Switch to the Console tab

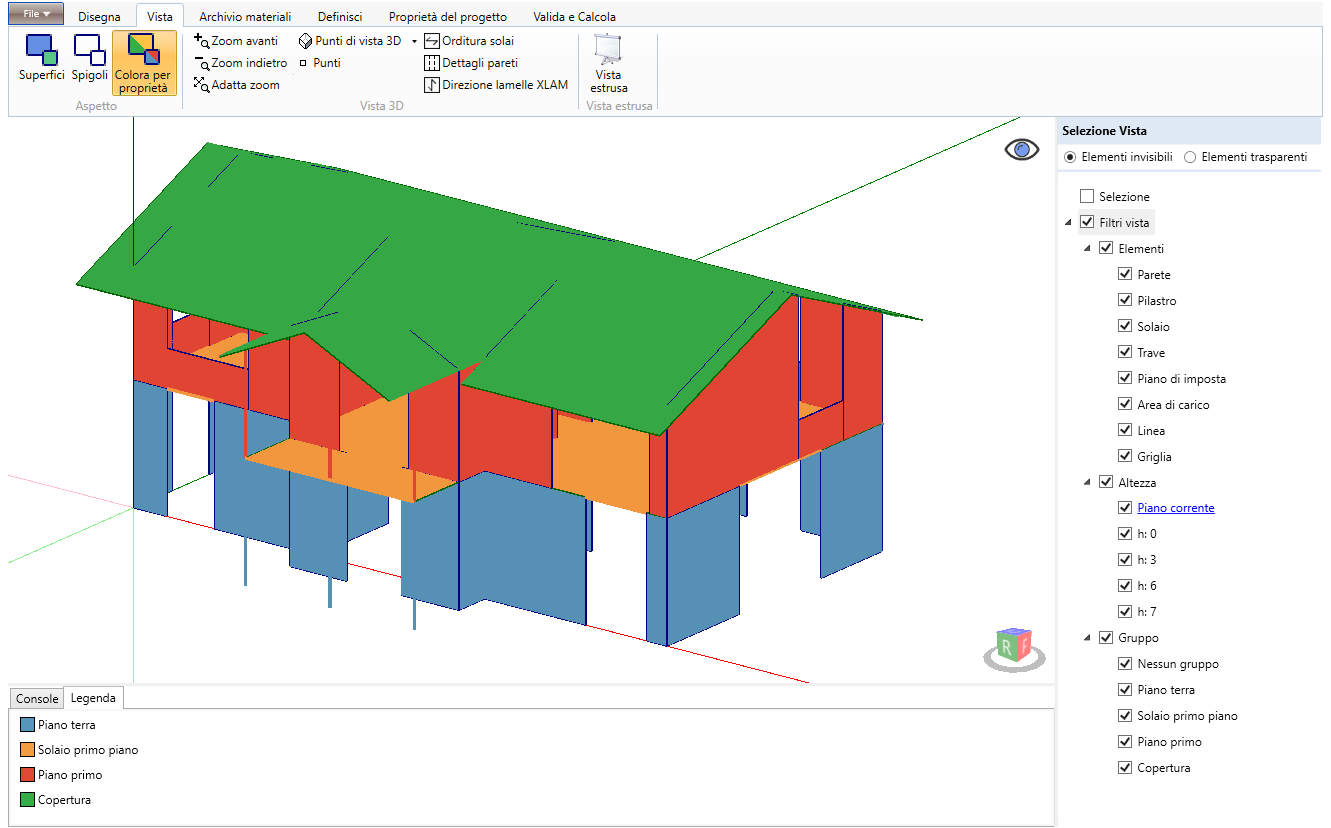(x=37, y=698)
